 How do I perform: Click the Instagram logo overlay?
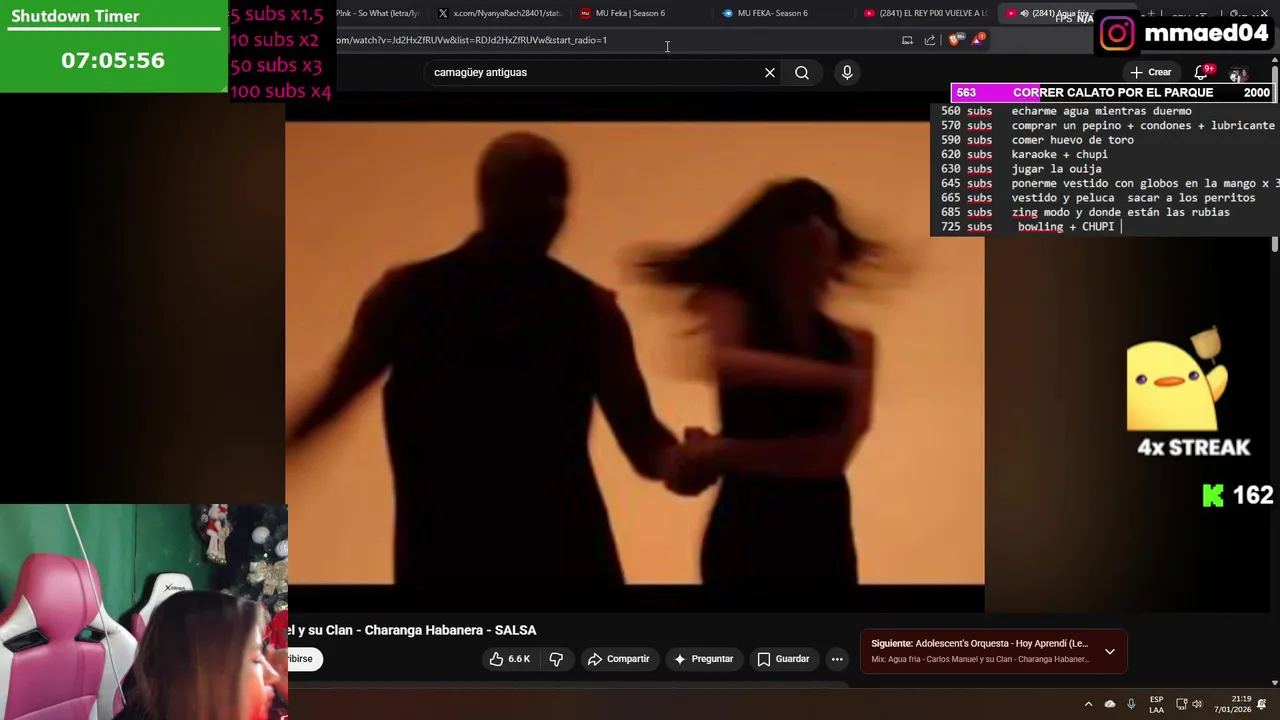1117,33
